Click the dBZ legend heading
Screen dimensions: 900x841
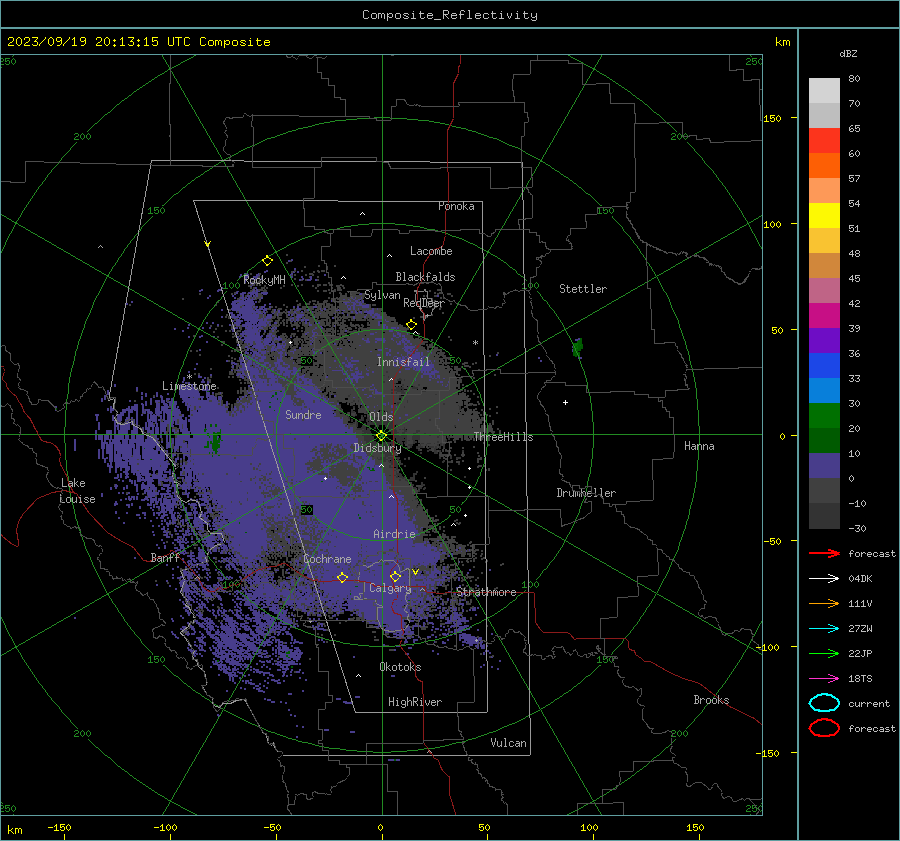pos(848,53)
